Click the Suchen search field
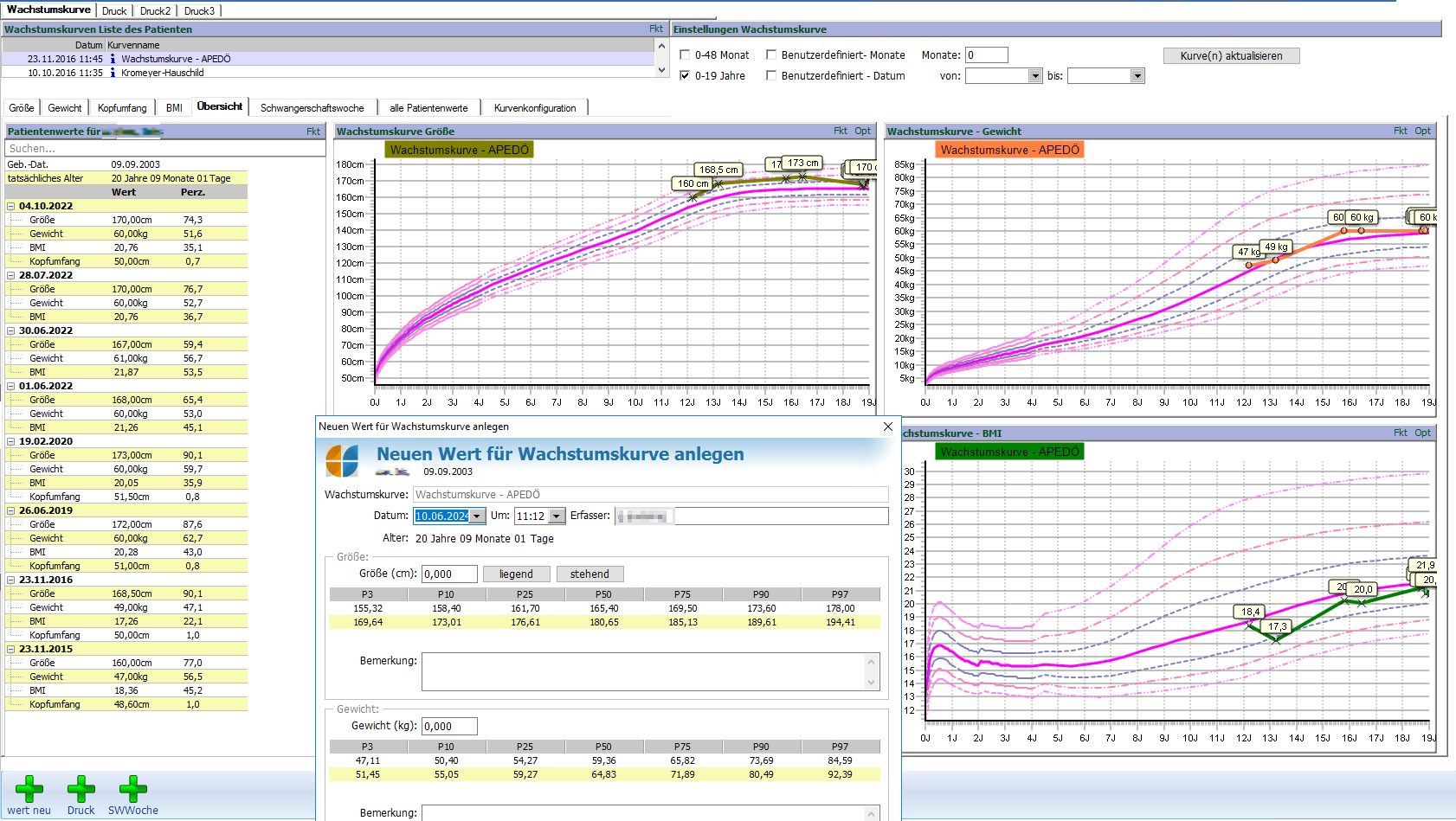This screenshot has height=821, width=1456. (x=164, y=149)
